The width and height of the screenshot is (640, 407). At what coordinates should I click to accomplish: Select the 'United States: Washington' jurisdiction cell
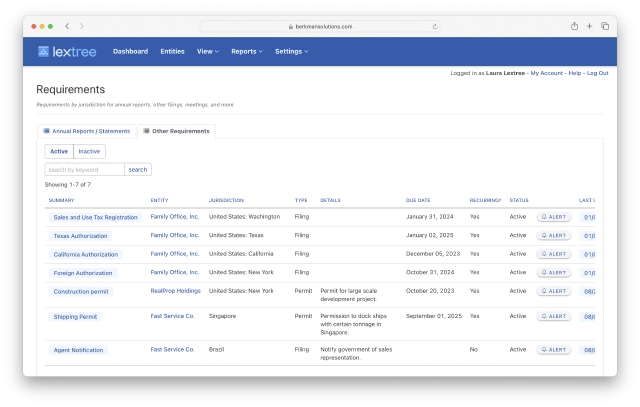point(244,217)
